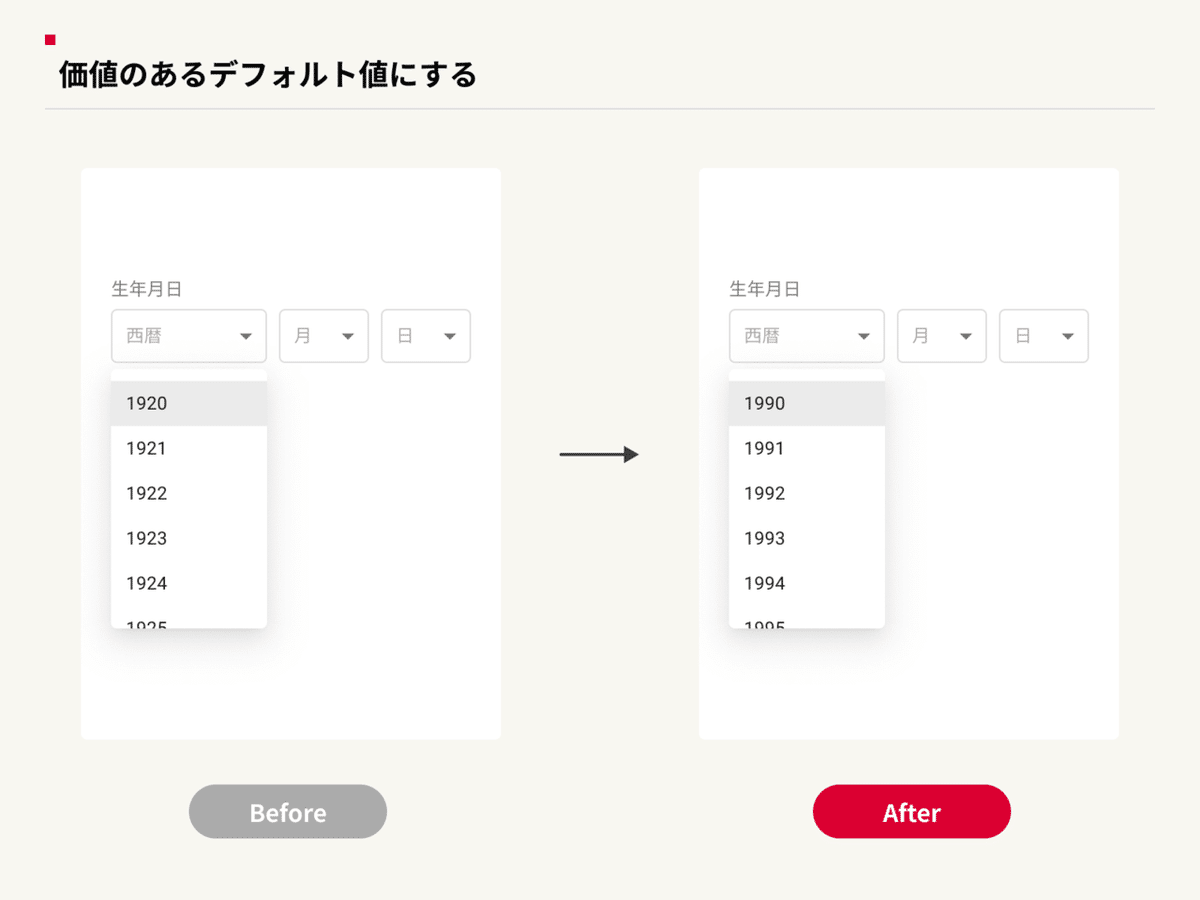The height and width of the screenshot is (900, 1200).
Task: Select 1923 from the Before year list
Action: coord(189,538)
